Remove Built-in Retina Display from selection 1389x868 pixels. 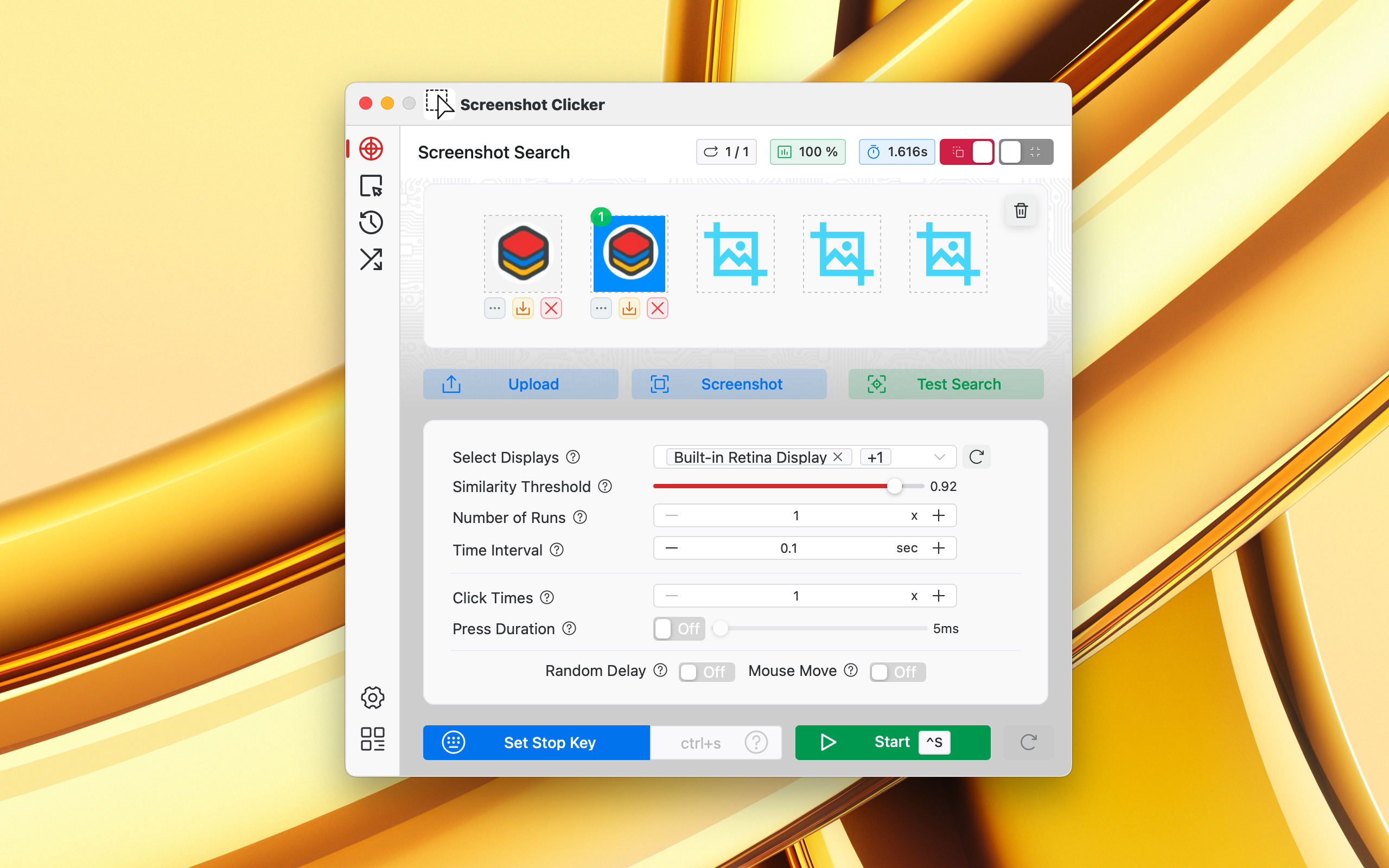[x=838, y=457]
